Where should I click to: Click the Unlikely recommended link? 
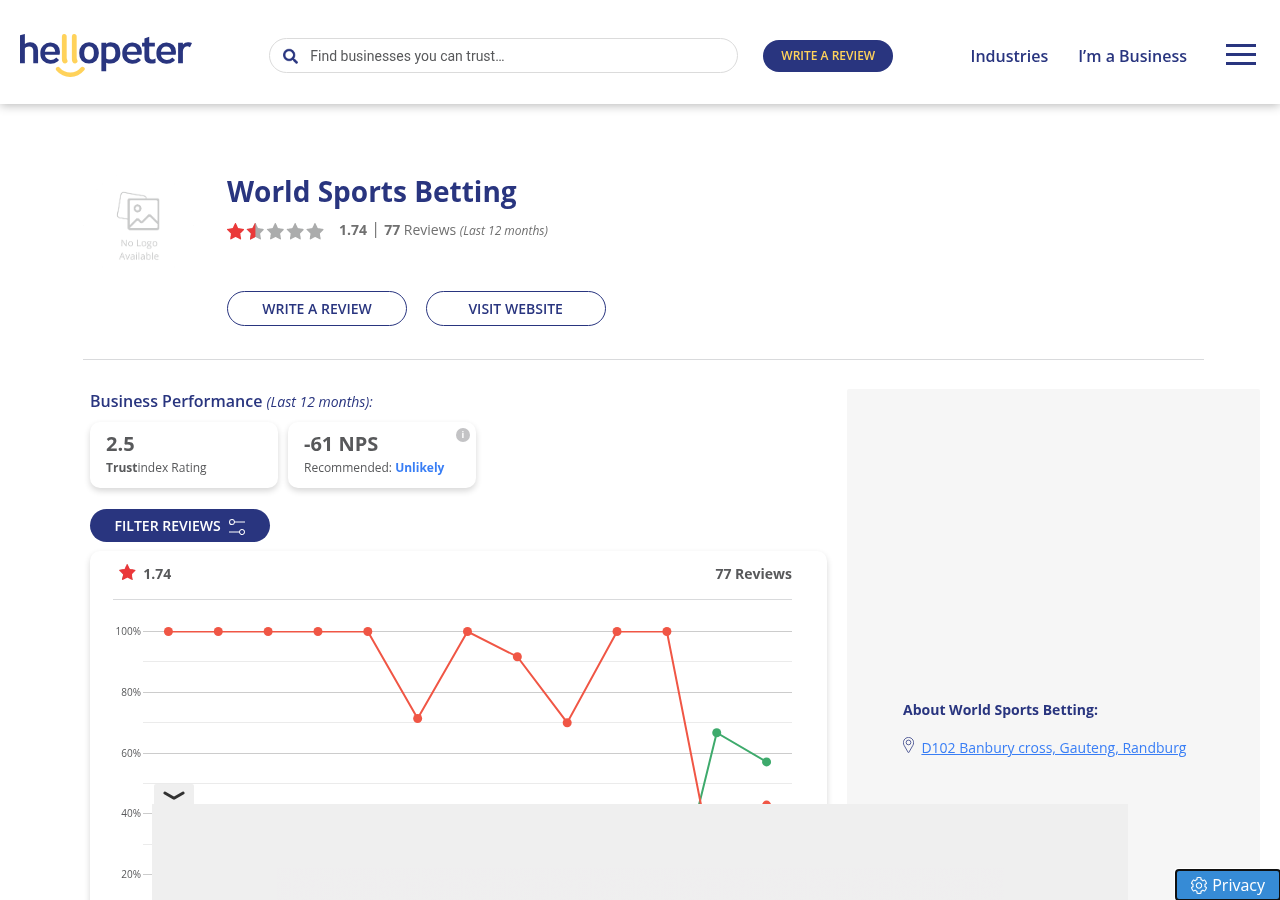pyautogui.click(x=420, y=467)
